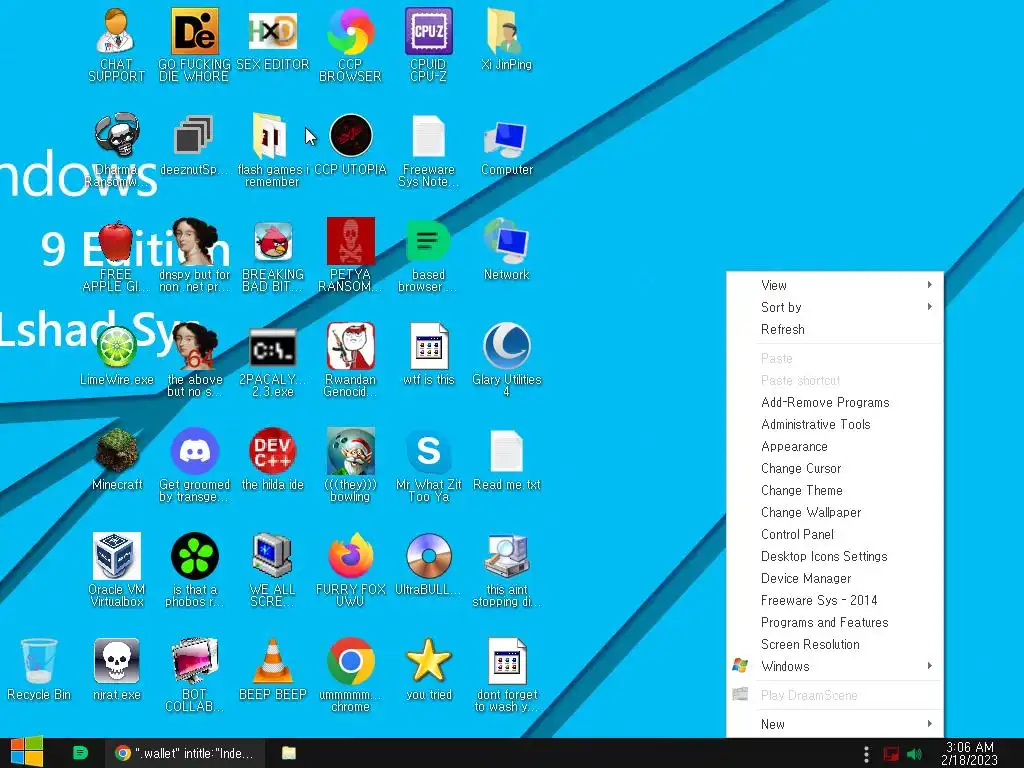Open Glary Utilities 4 icon
Image resolution: width=1024 pixels, height=768 pixels.
click(x=507, y=360)
